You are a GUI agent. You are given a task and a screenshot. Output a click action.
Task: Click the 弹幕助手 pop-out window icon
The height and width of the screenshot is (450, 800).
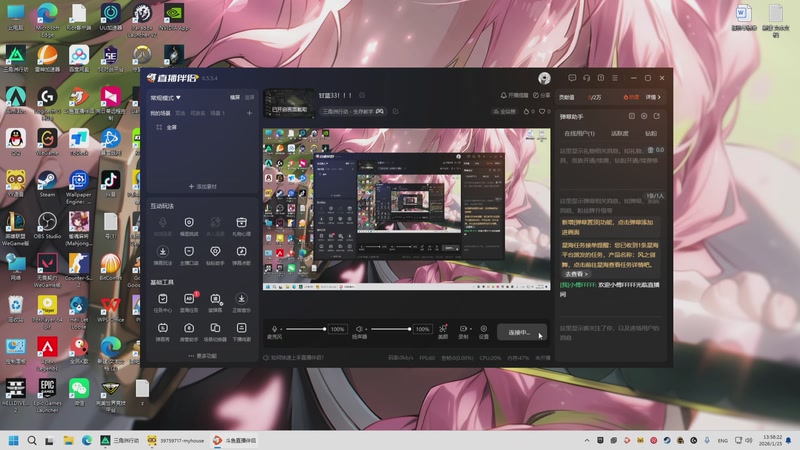click(657, 116)
